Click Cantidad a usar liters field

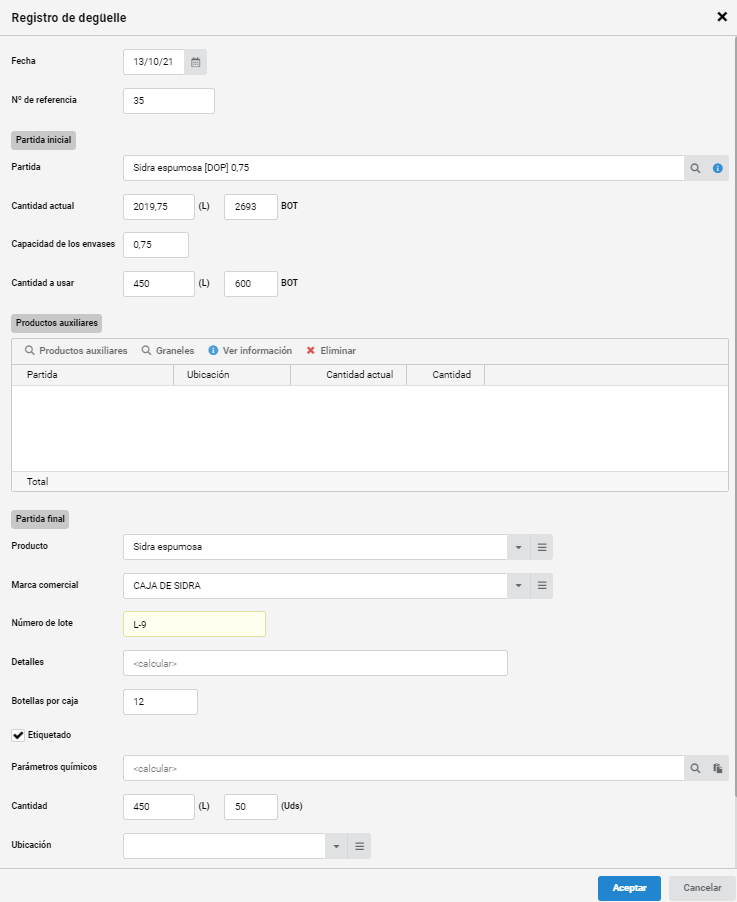pos(159,284)
